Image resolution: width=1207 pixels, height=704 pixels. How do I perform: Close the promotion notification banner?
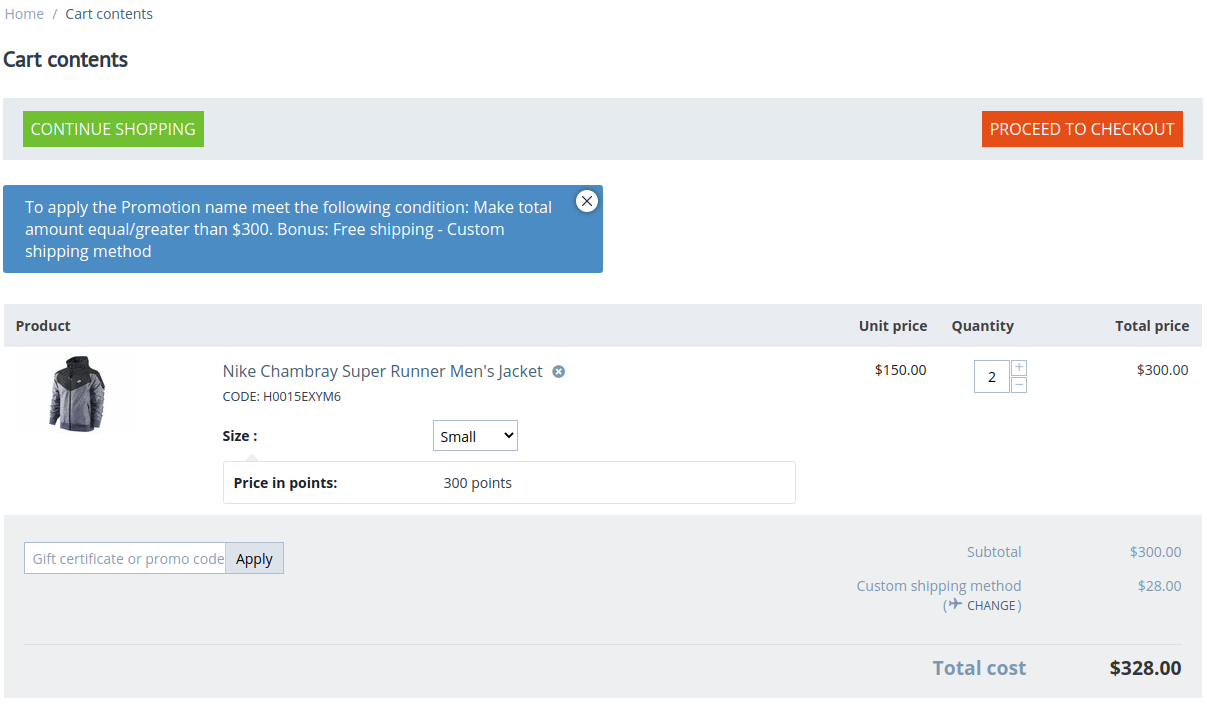(x=587, y=201)
